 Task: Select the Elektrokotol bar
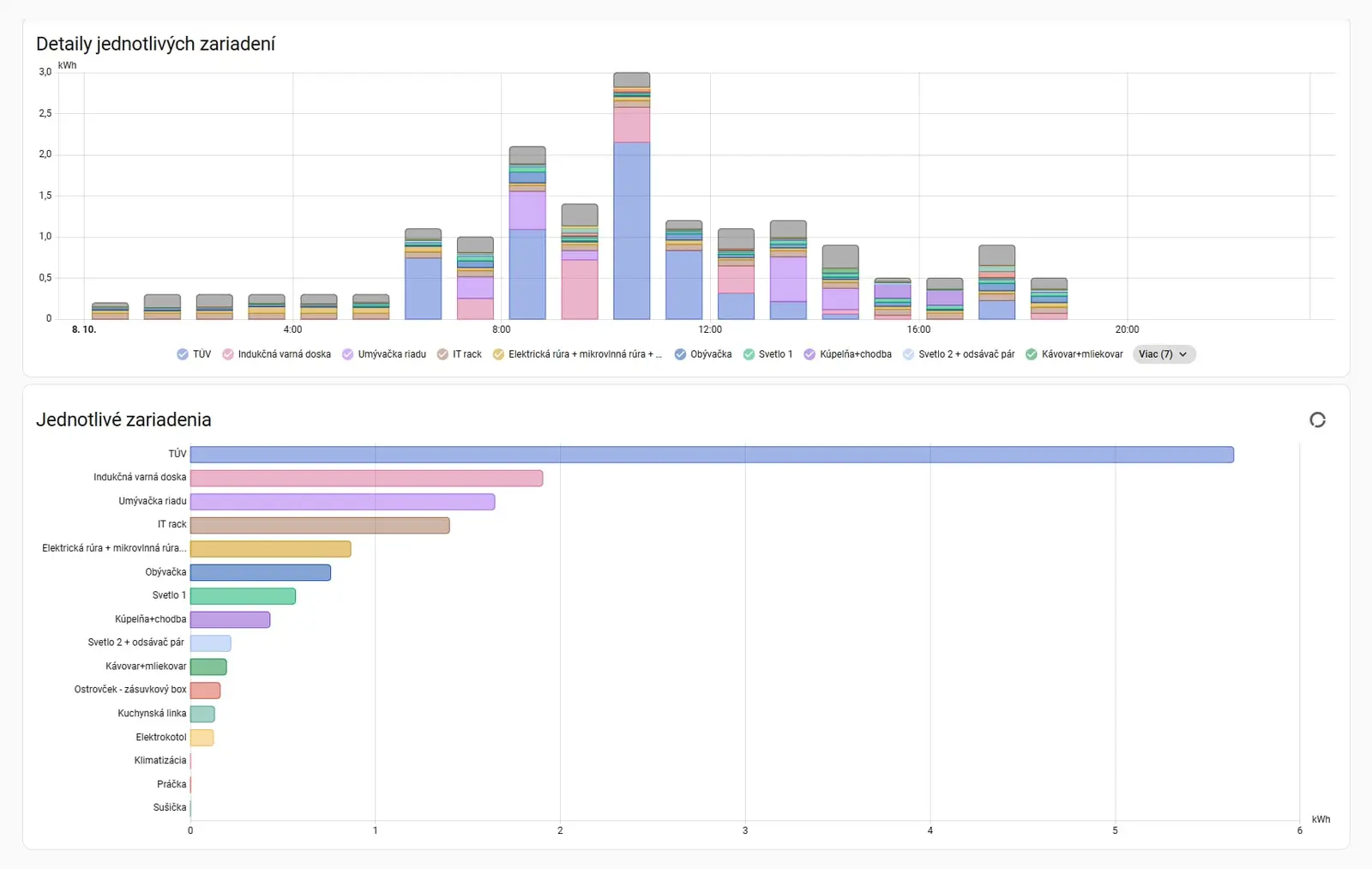(202, 738)
